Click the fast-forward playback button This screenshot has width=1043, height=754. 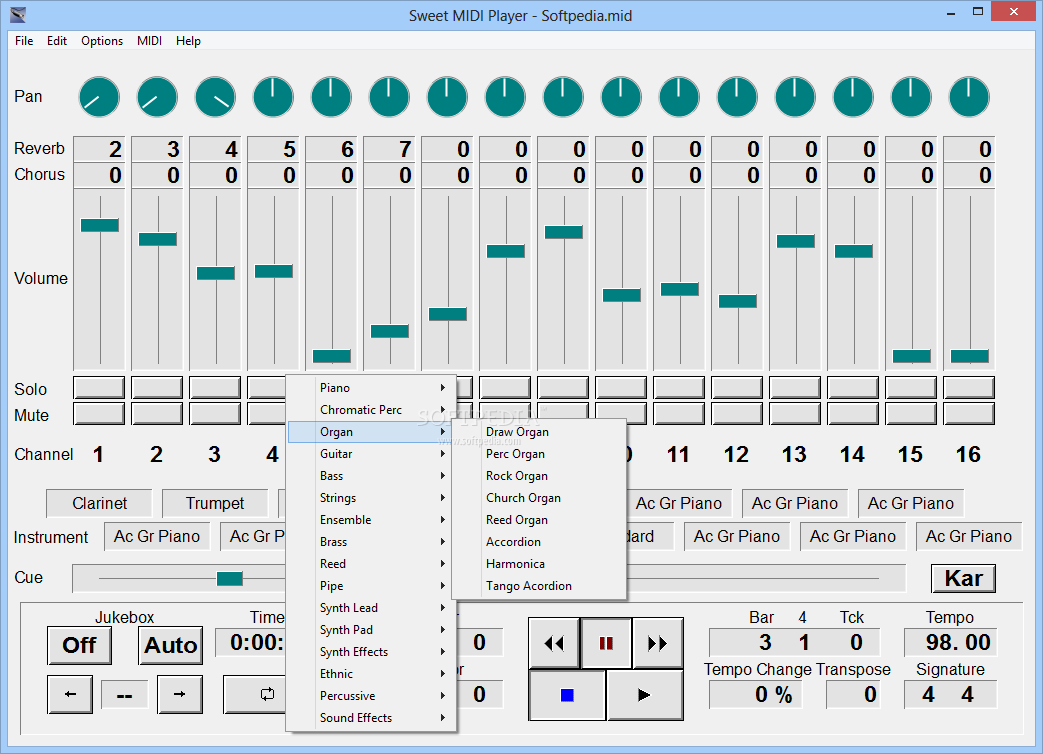click(657, 643)
